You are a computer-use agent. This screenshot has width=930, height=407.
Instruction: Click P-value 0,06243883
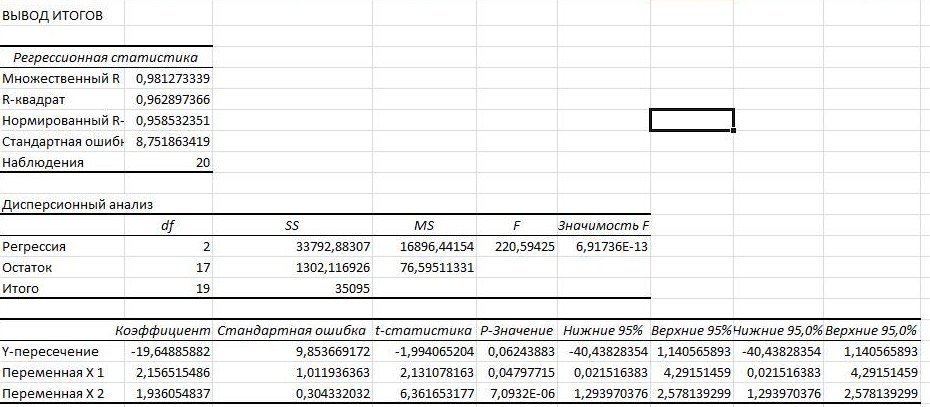click(517, 351)
